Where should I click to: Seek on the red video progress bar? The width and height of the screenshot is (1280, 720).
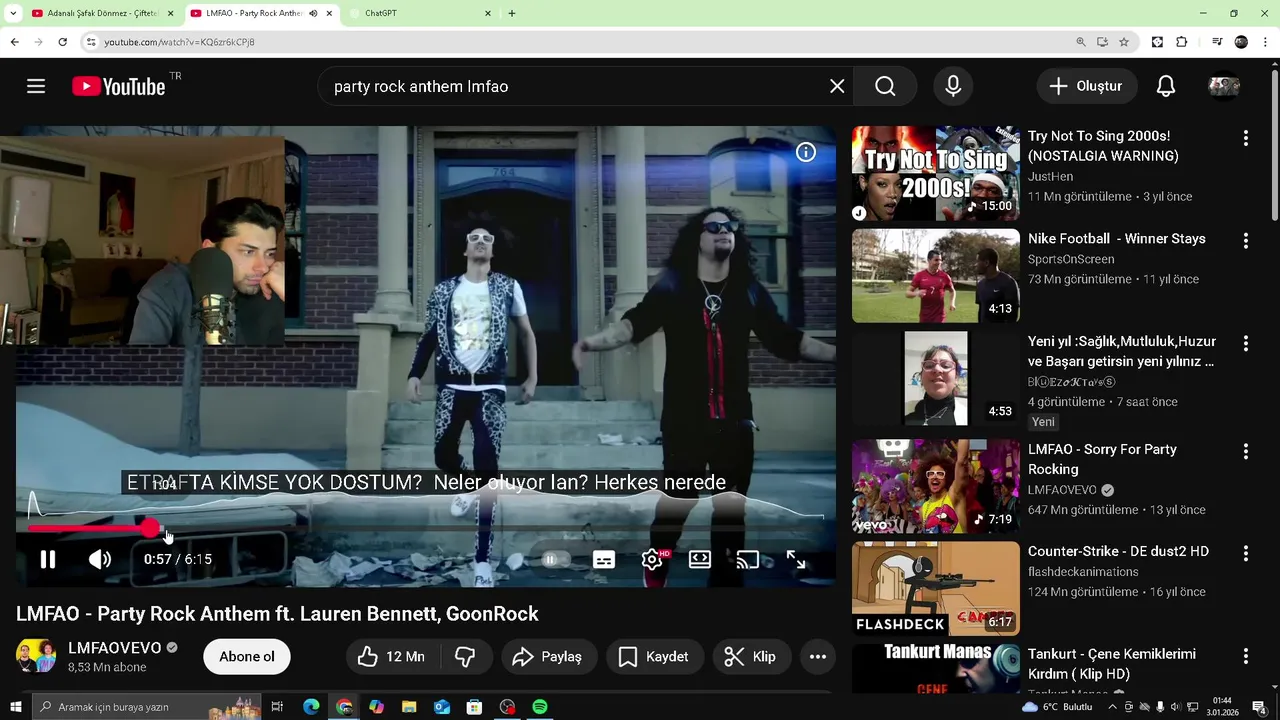coord(425,528)
